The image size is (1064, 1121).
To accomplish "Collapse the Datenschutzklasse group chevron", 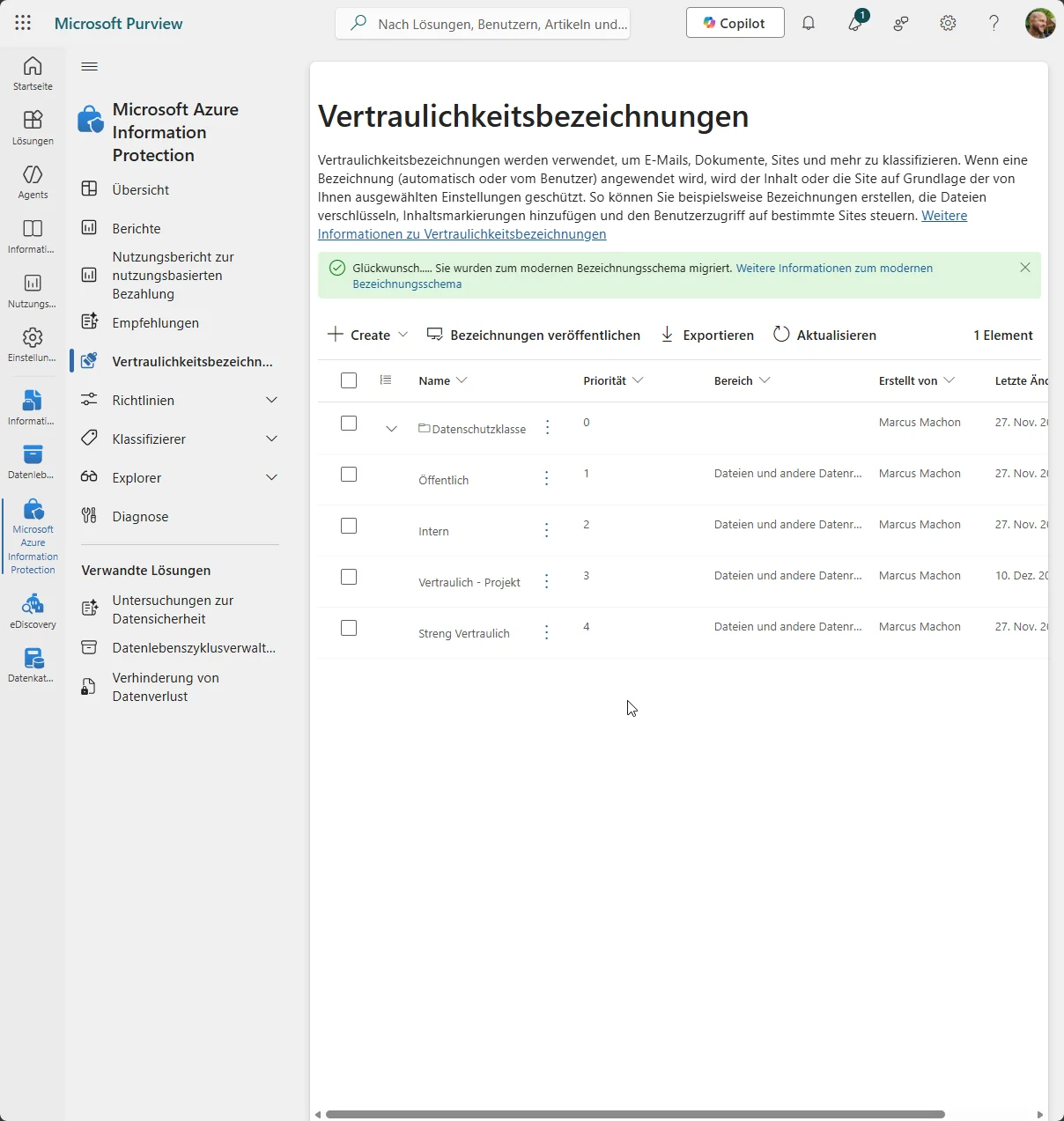I will tap(392, 429).
